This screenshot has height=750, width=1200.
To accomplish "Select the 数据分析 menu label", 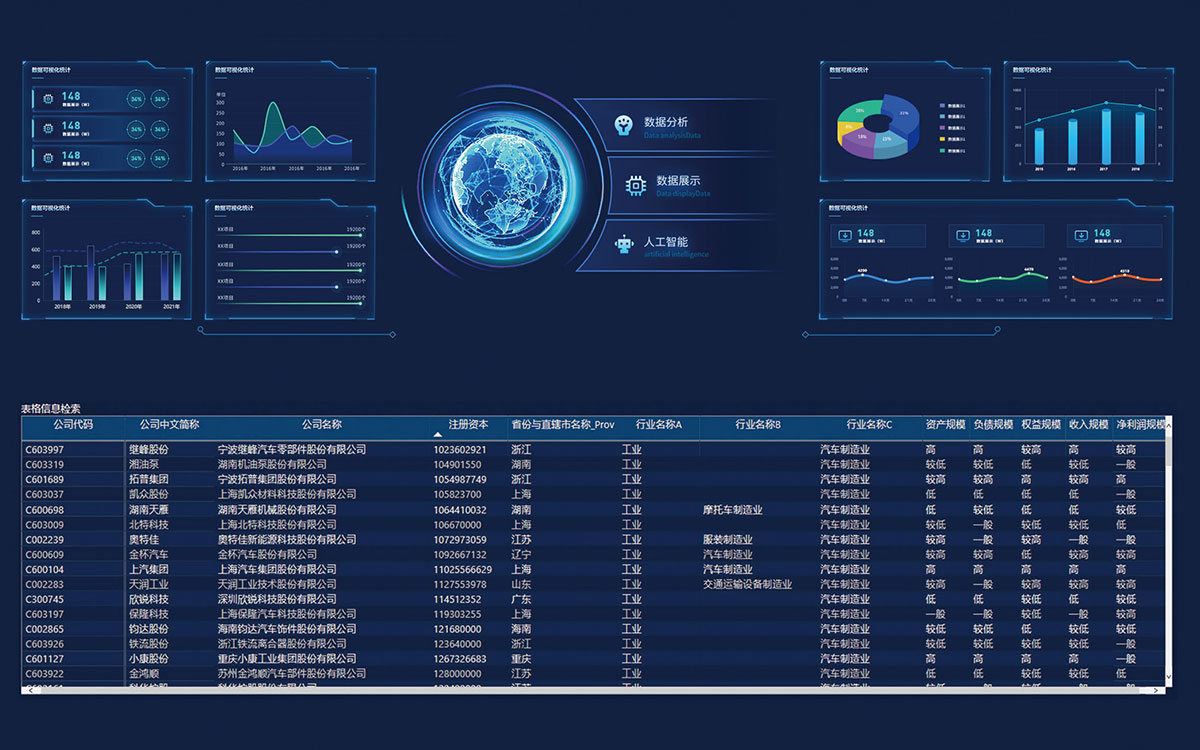I will (665, 122).
